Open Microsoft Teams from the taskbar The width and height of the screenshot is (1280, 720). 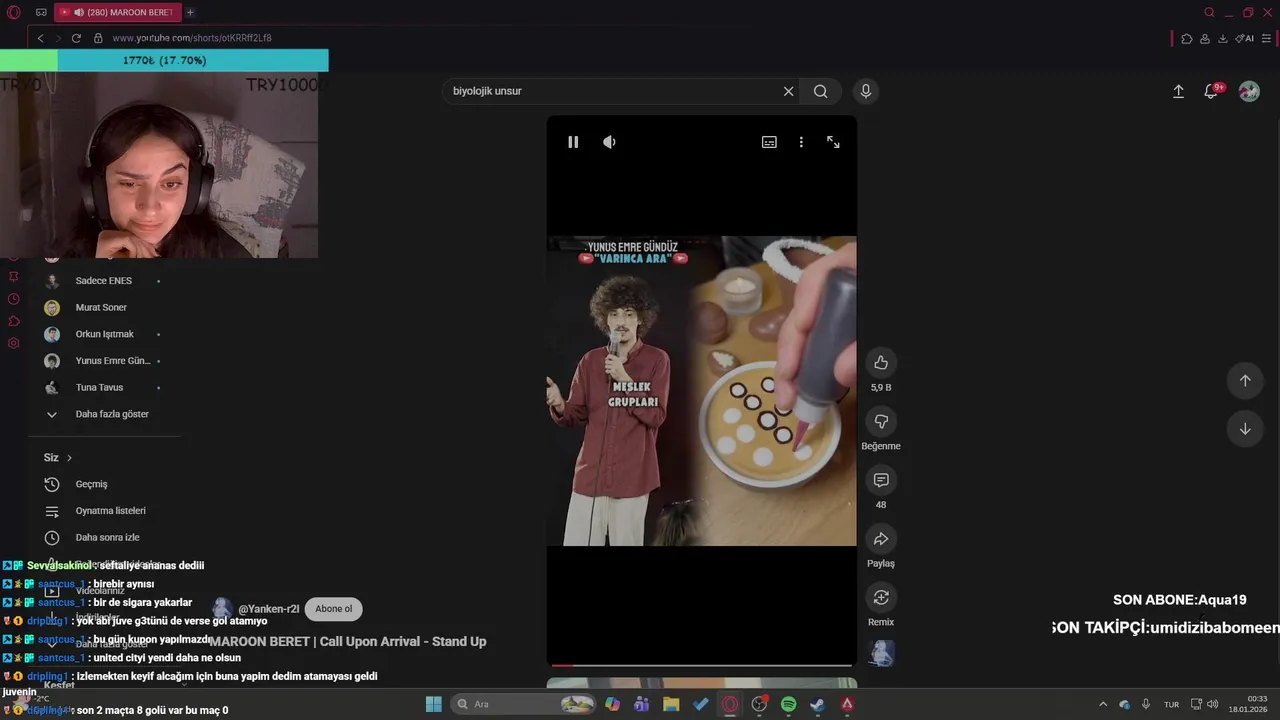[x=641, y=704]
